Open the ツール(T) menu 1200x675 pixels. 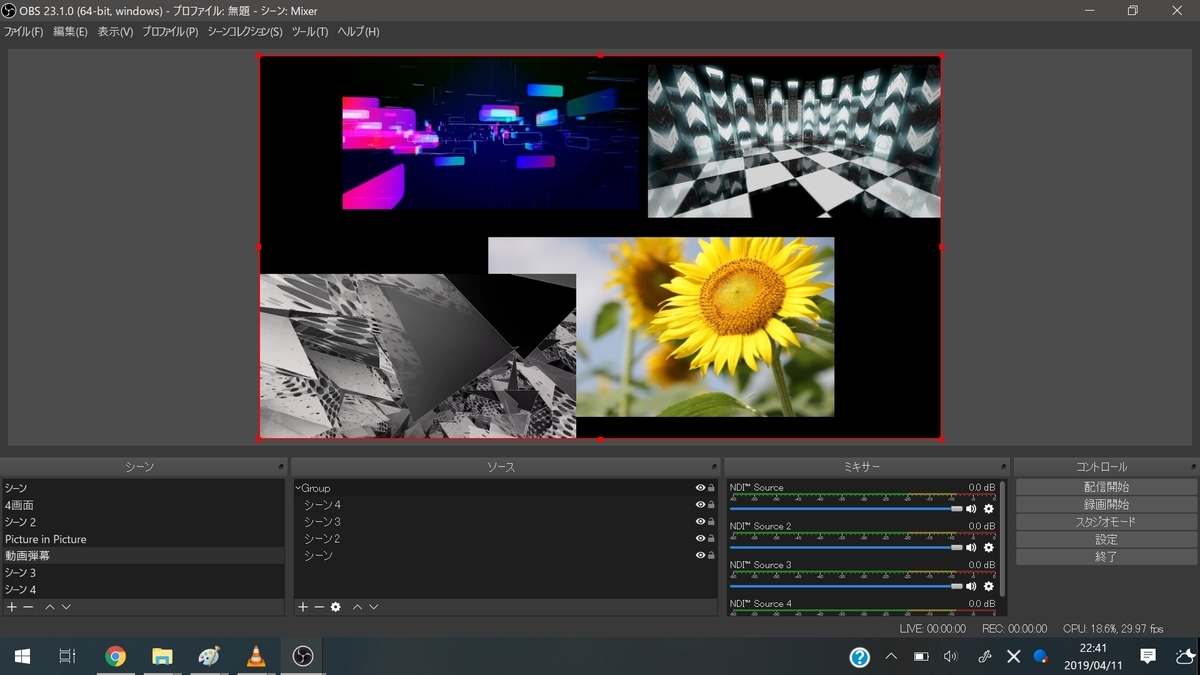point(309,32)
